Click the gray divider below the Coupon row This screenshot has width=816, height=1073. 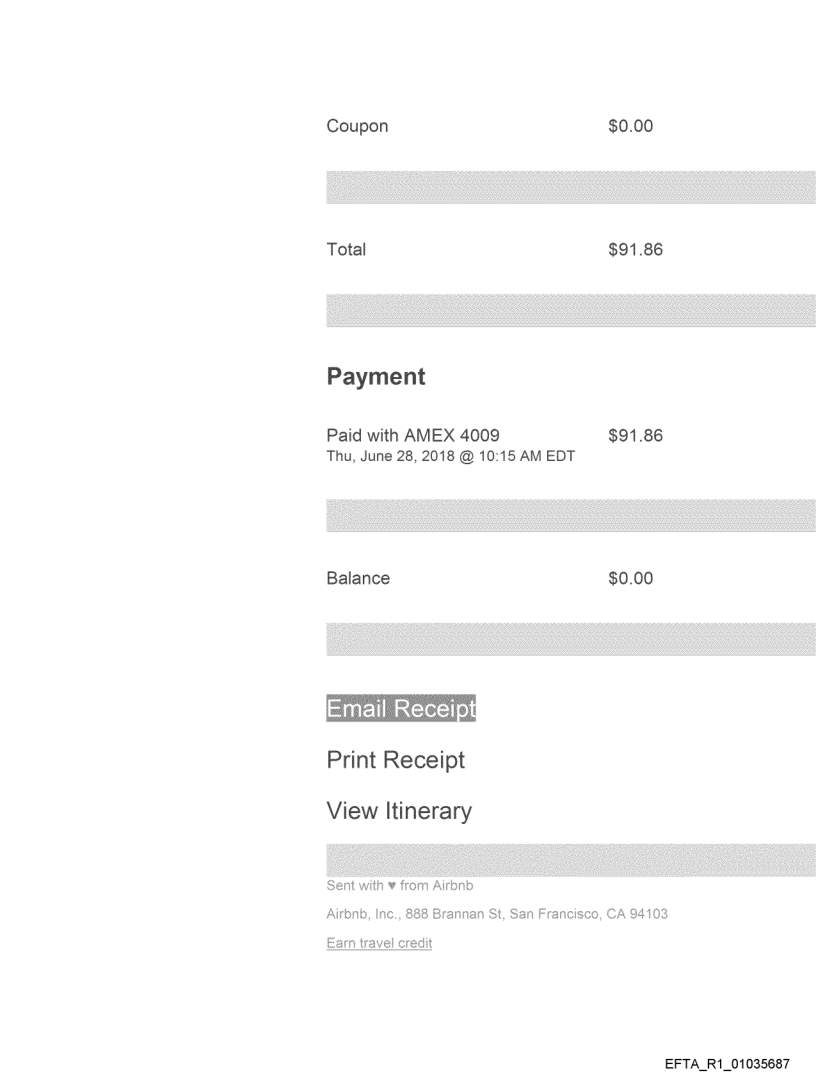pos(570,187)
